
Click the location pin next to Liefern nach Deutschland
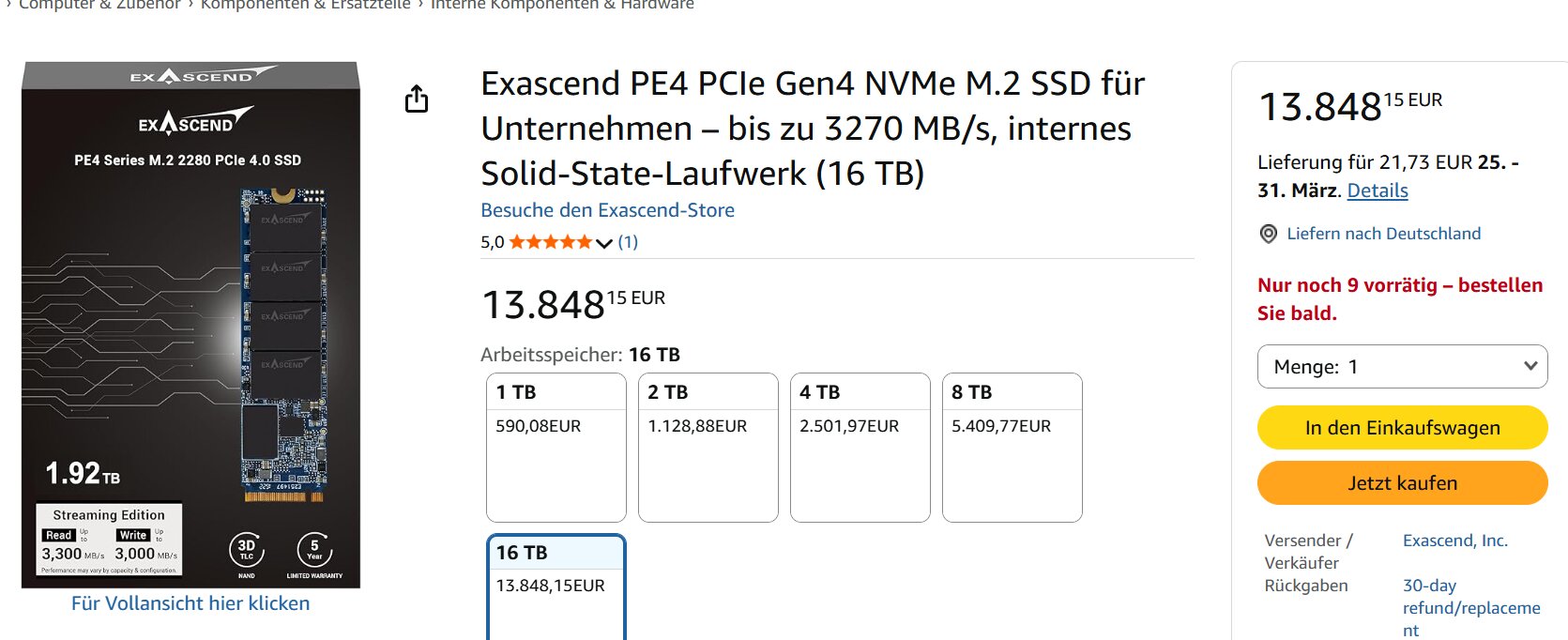click(x=1270, y=234)
